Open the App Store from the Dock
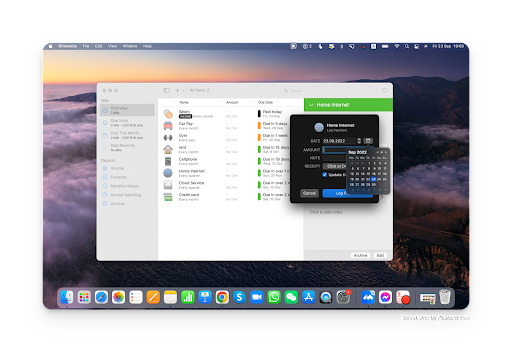This screenshot has height=363, width=512. click(308, 297)
